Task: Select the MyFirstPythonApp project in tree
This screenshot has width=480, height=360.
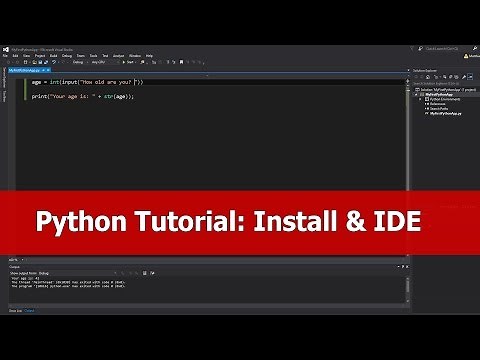Action: (x=439, y=95)
